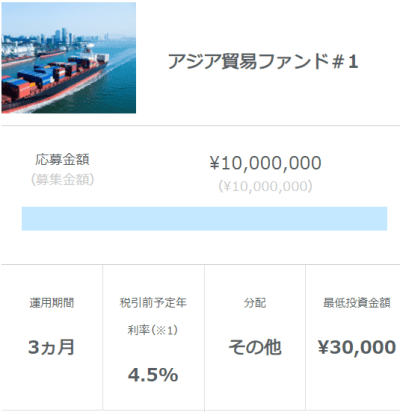The height and width of the screenshot is (412, 400).
Task: Select the 応募金額 label
Action: point(62,159)
